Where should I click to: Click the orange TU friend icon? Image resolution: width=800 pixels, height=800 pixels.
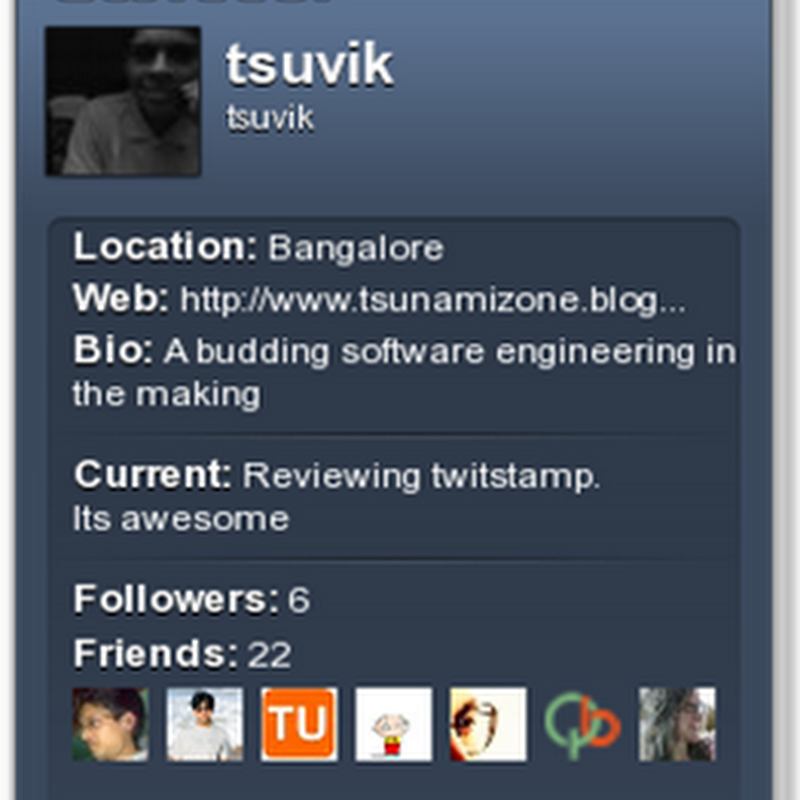point(299,724)
